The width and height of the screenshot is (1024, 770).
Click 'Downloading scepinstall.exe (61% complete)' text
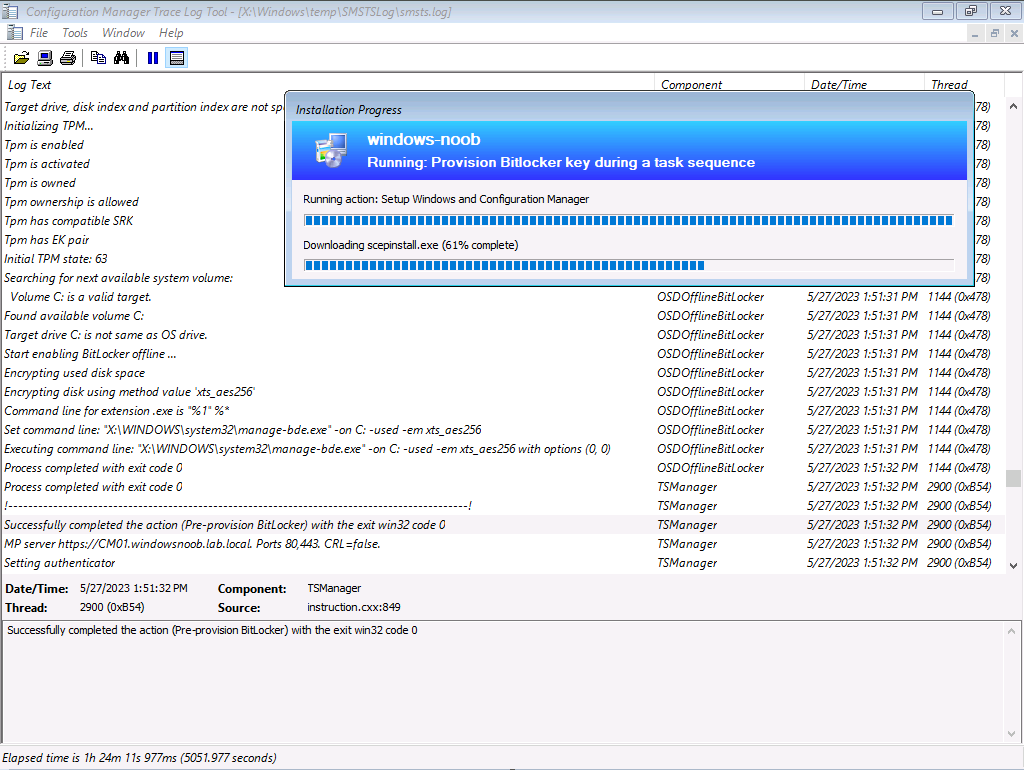point(411,245)
